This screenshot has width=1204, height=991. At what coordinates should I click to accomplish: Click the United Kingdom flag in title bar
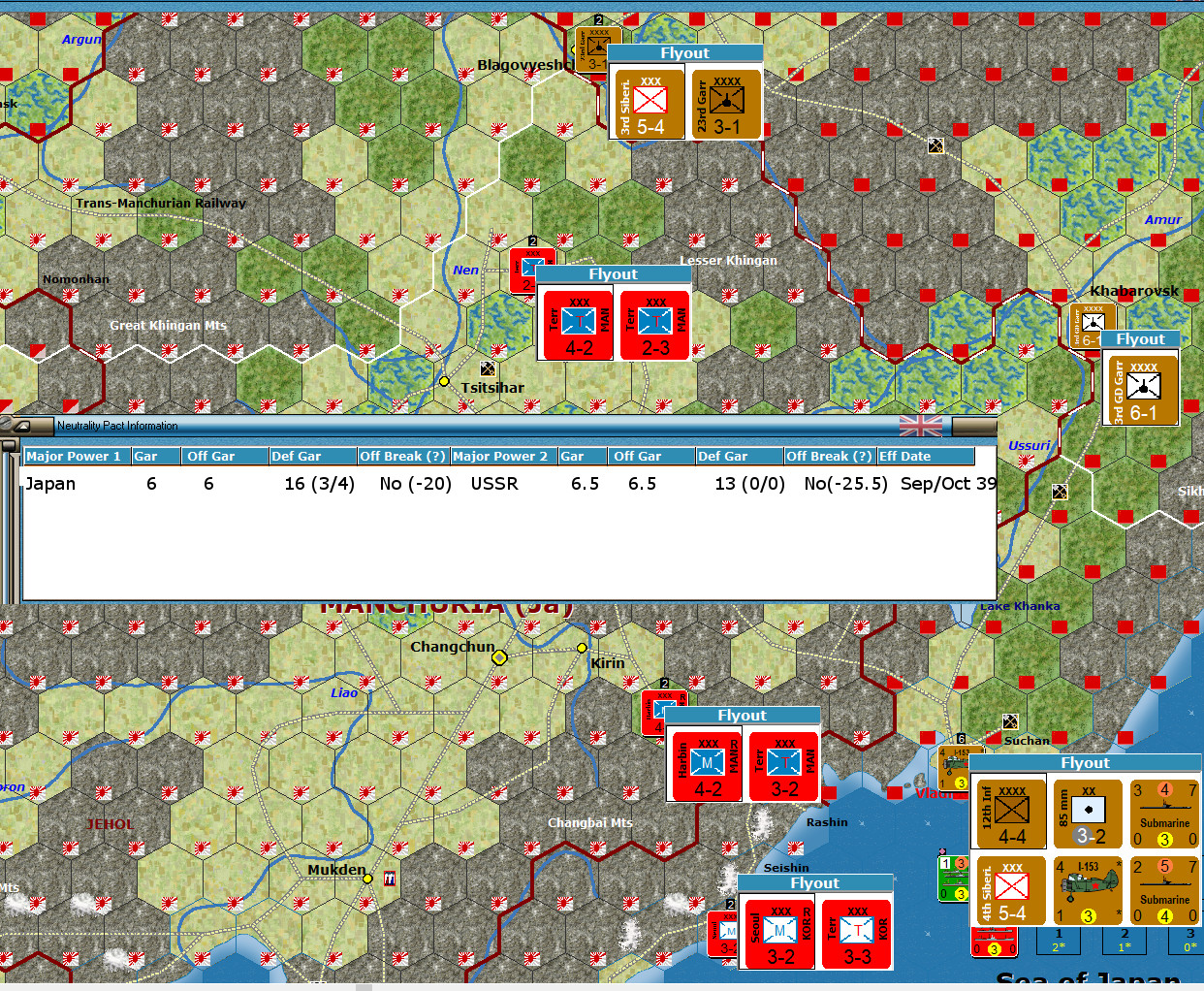pyautogui.click(x=920, y=426)
